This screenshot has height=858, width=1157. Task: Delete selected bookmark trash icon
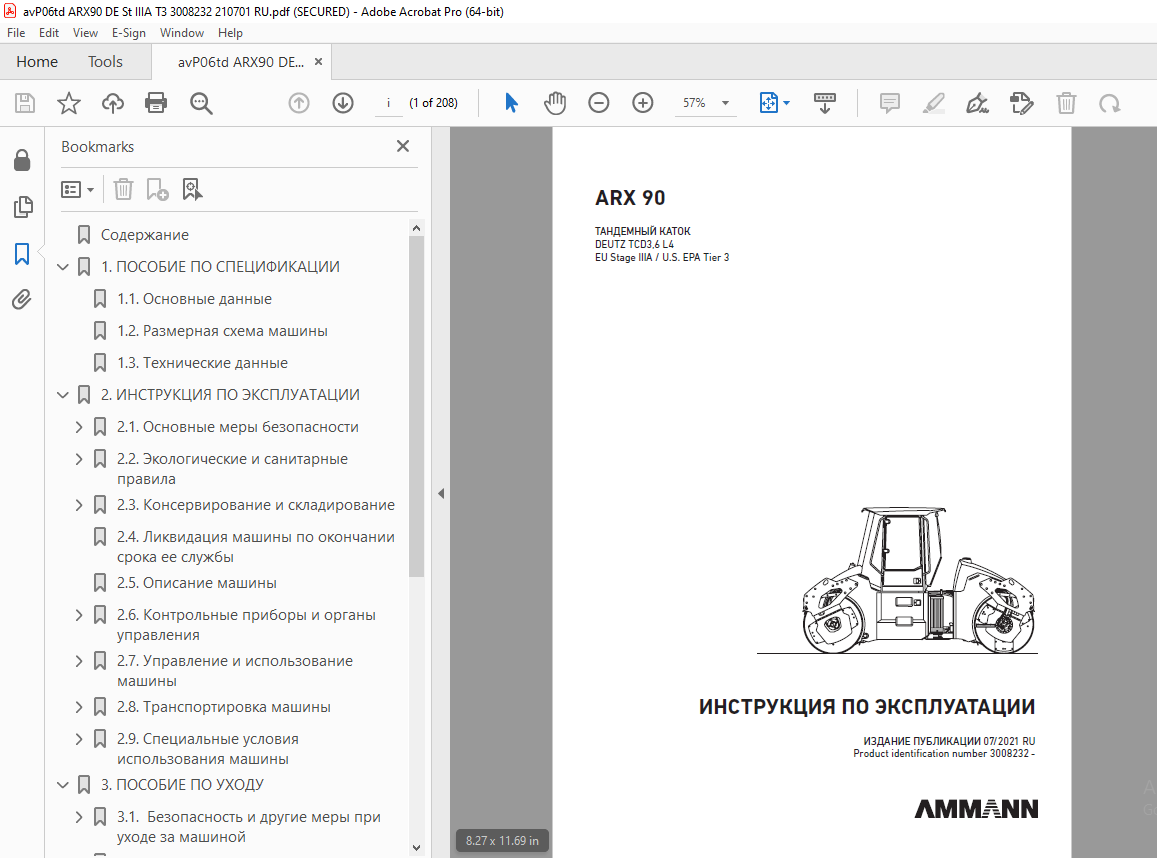click(x=123, y=190)
